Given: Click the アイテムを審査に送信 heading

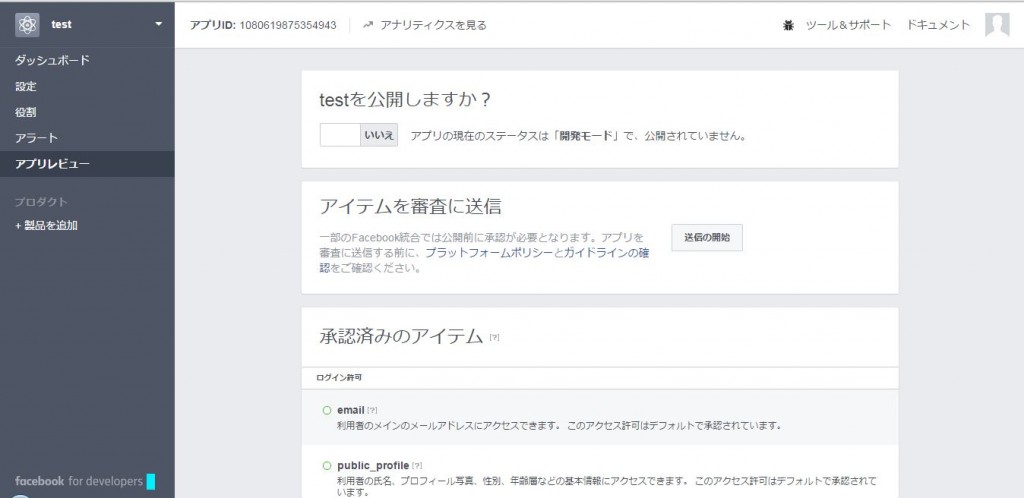Looking at the screenshot, I should tap(410, 206).
